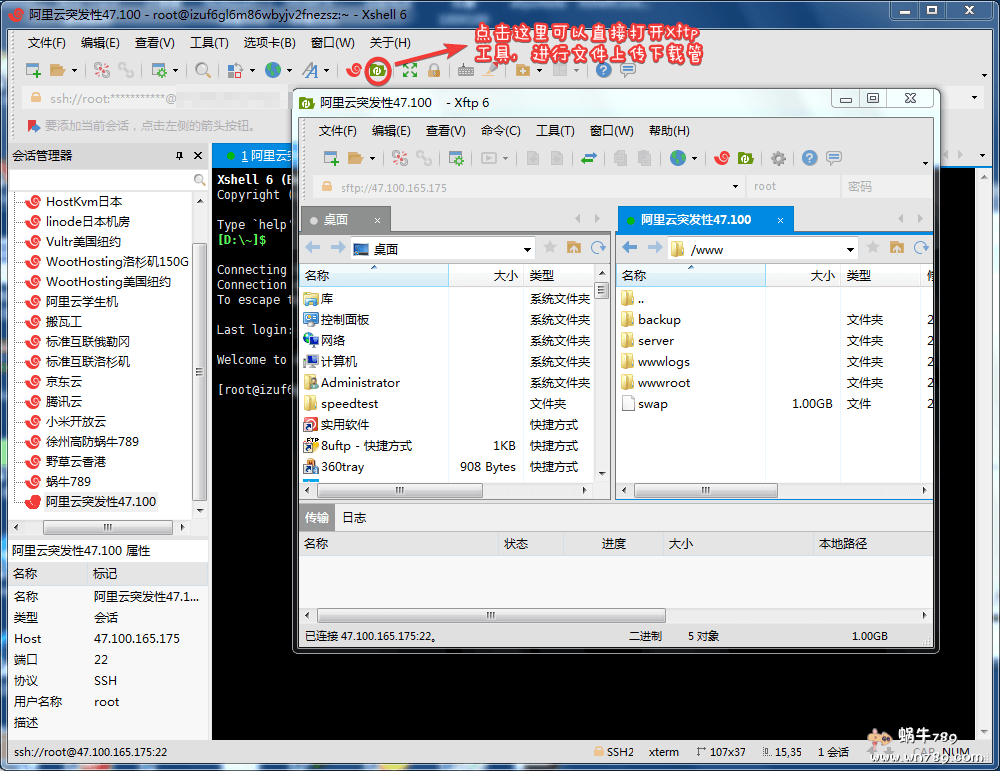Click the 密码 password input field

tap(884, 187)
